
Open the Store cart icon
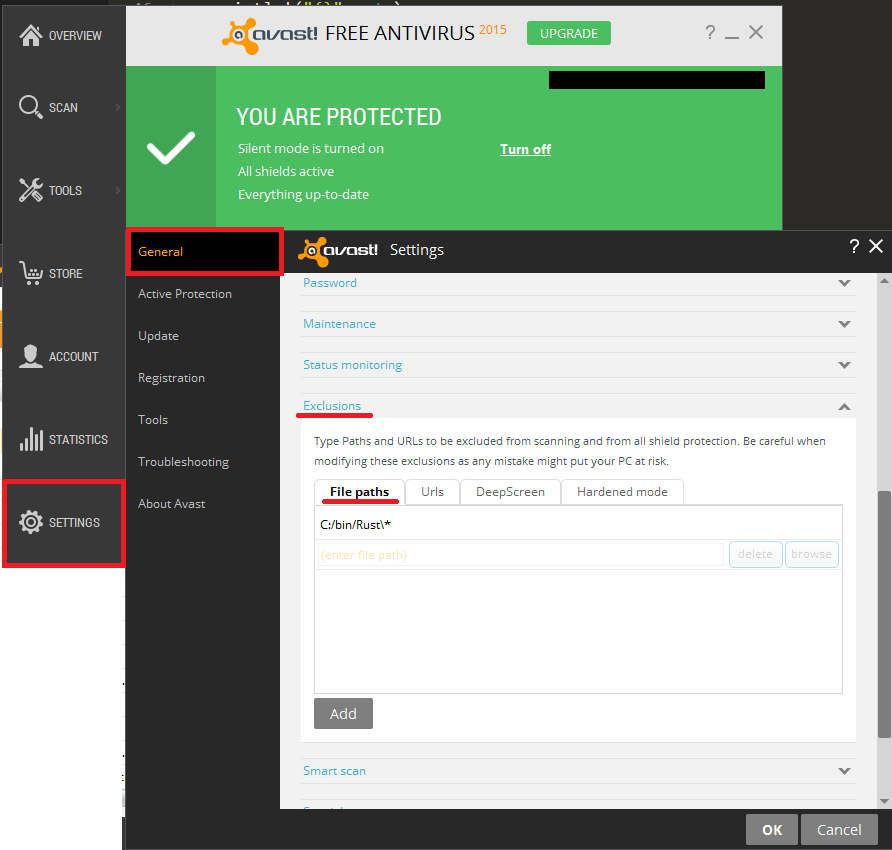pos(31,273)
